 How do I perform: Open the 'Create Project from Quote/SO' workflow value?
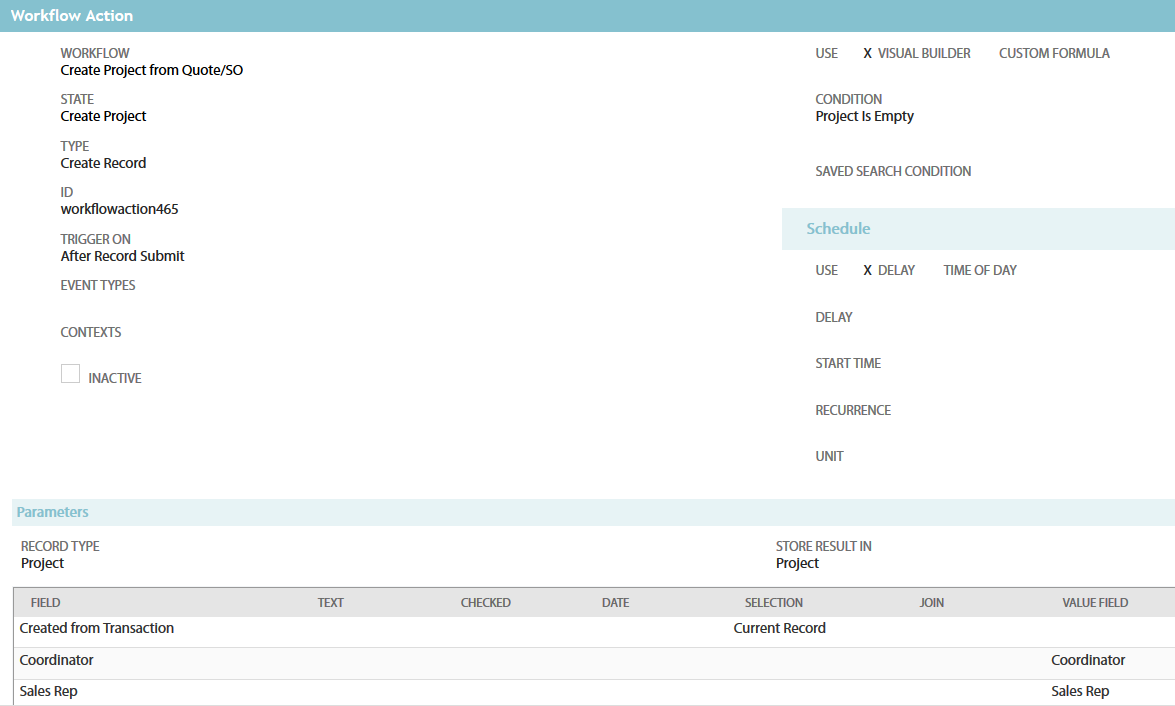151,70
